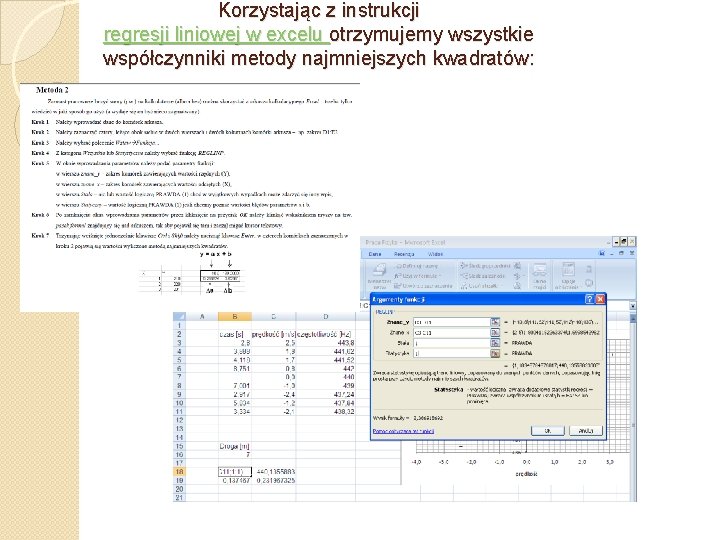
Task: Expand the formula bar dropdown arrow
Action: 632,306
